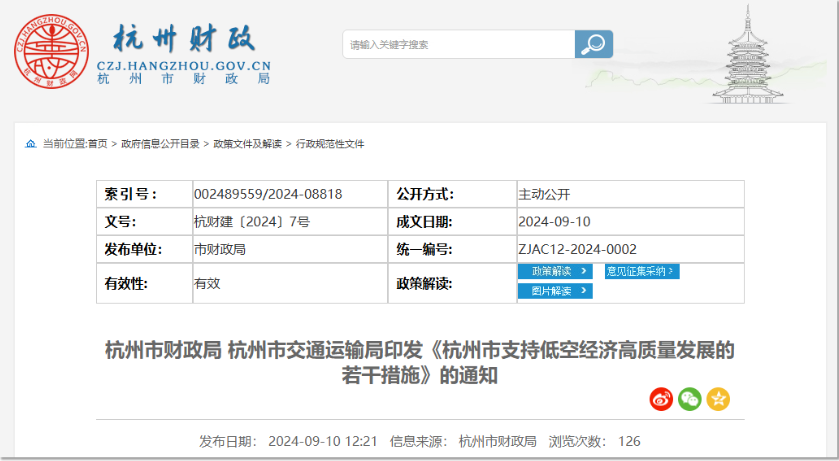Open 政府信息公开目录 breadcrumb link
Image resolution: width=839 pixels, height=461 pixels.
click(160, 144)
